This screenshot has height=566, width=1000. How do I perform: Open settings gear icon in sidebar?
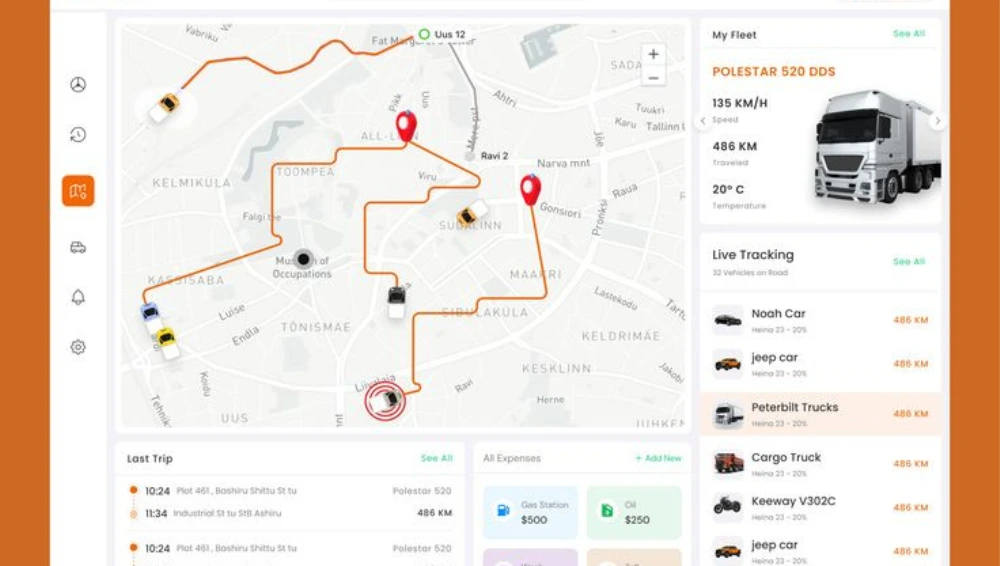pos(78,347)
